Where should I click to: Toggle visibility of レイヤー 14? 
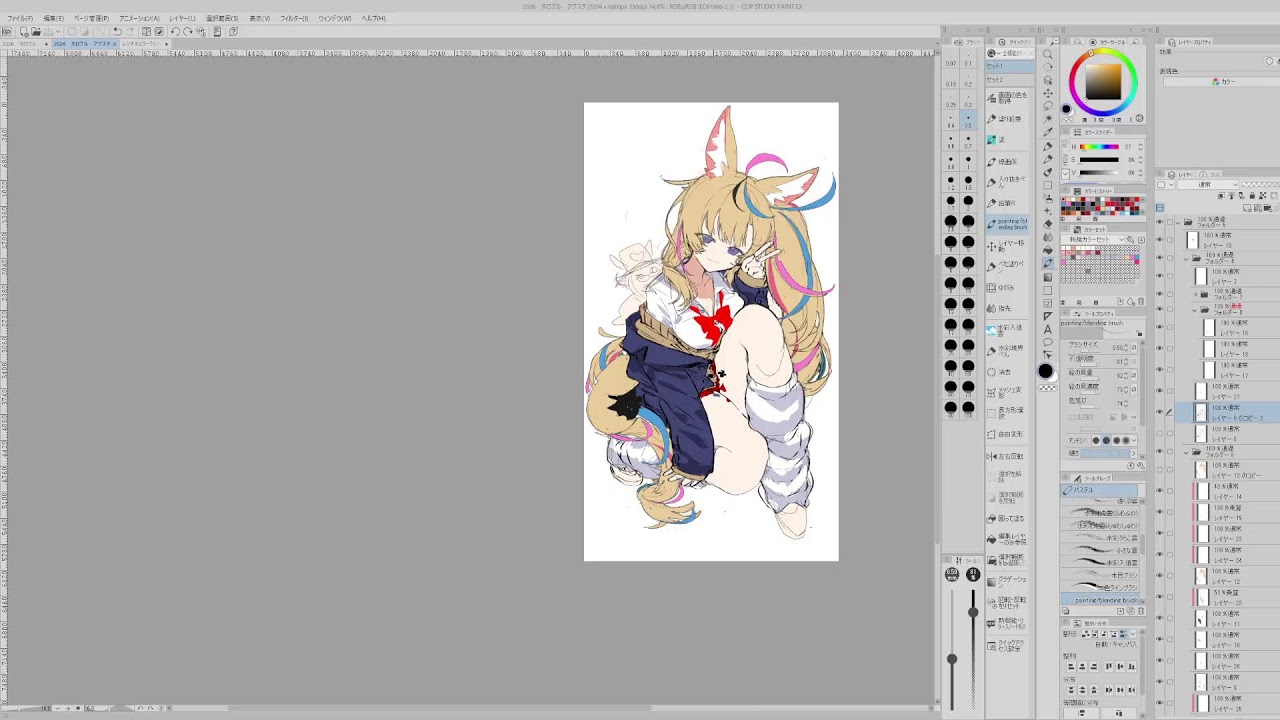pyautogui.click(x=1159, y=490)
